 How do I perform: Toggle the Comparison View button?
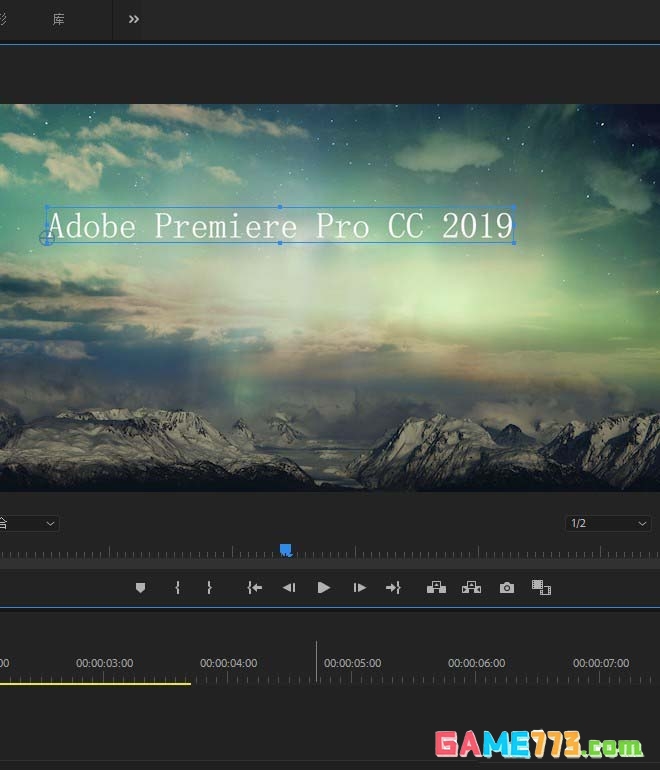click(541, 587)
